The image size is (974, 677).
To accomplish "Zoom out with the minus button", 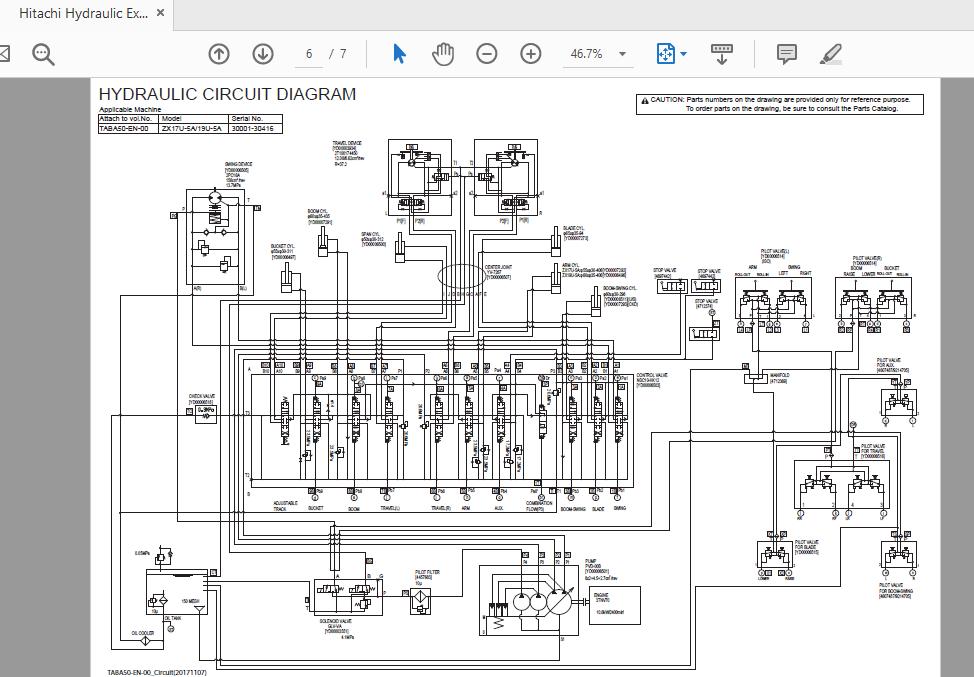I will pos(487,54).
